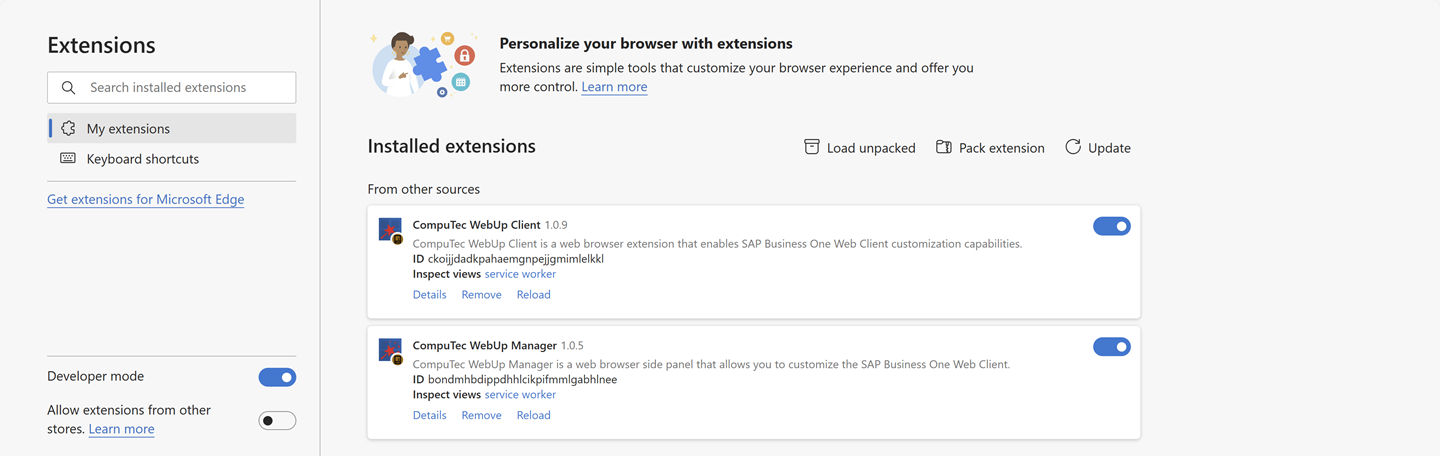This screenshot has height=456, width=1440.
Task: Click the Pack extension button
Action: coord(990,147)
